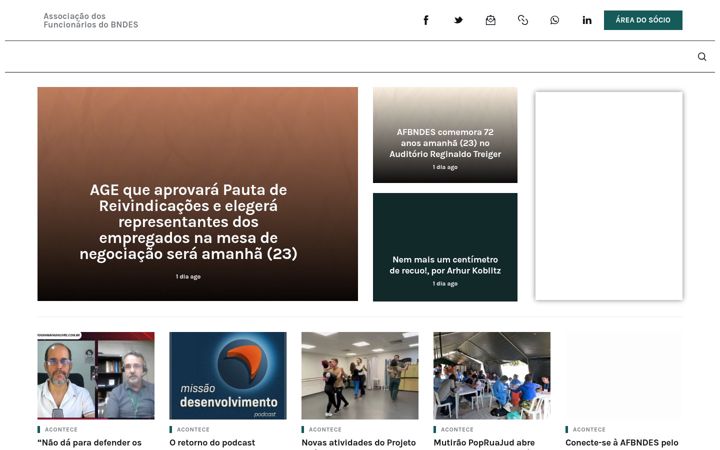
Task: Open the WhatsApp contact icon
Action: click(x=555, y=20)
